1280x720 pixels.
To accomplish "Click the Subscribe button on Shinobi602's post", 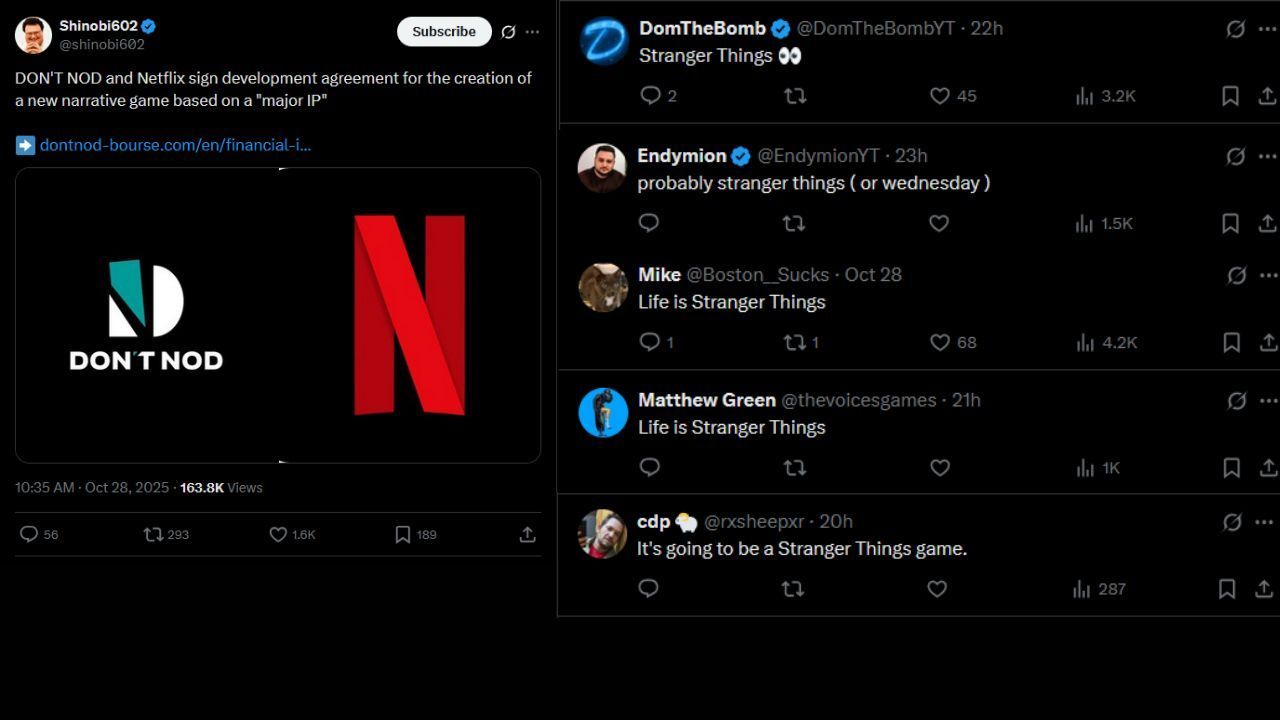I will pyautogui.click(x=444, y=31).
